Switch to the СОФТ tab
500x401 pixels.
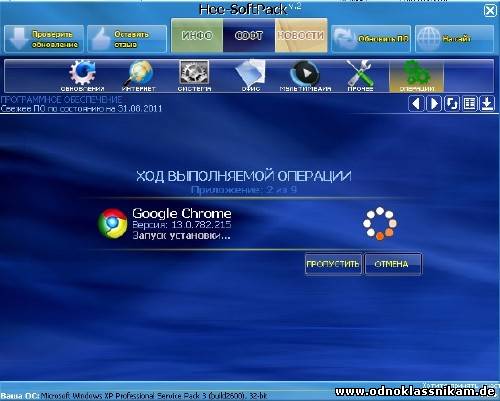coord(249,35)
